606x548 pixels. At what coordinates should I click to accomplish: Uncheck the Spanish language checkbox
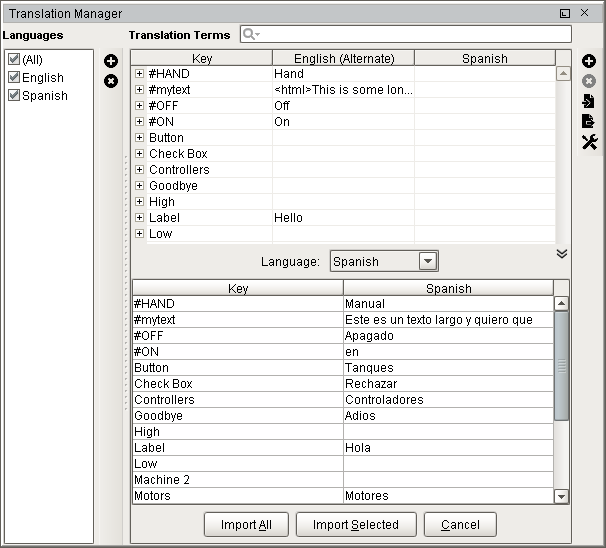14,96
